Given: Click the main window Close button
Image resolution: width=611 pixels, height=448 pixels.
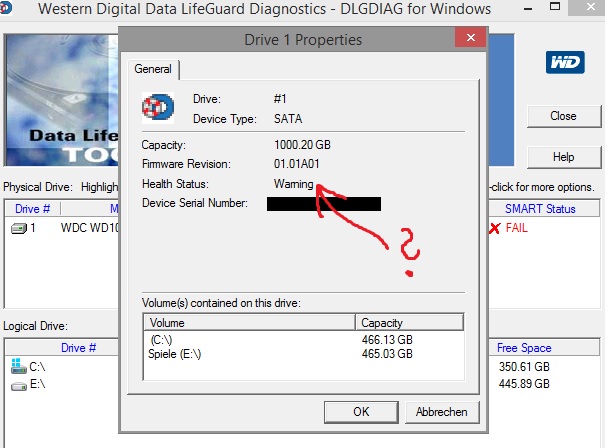Looking at the screenshot, I should [564, 116].
